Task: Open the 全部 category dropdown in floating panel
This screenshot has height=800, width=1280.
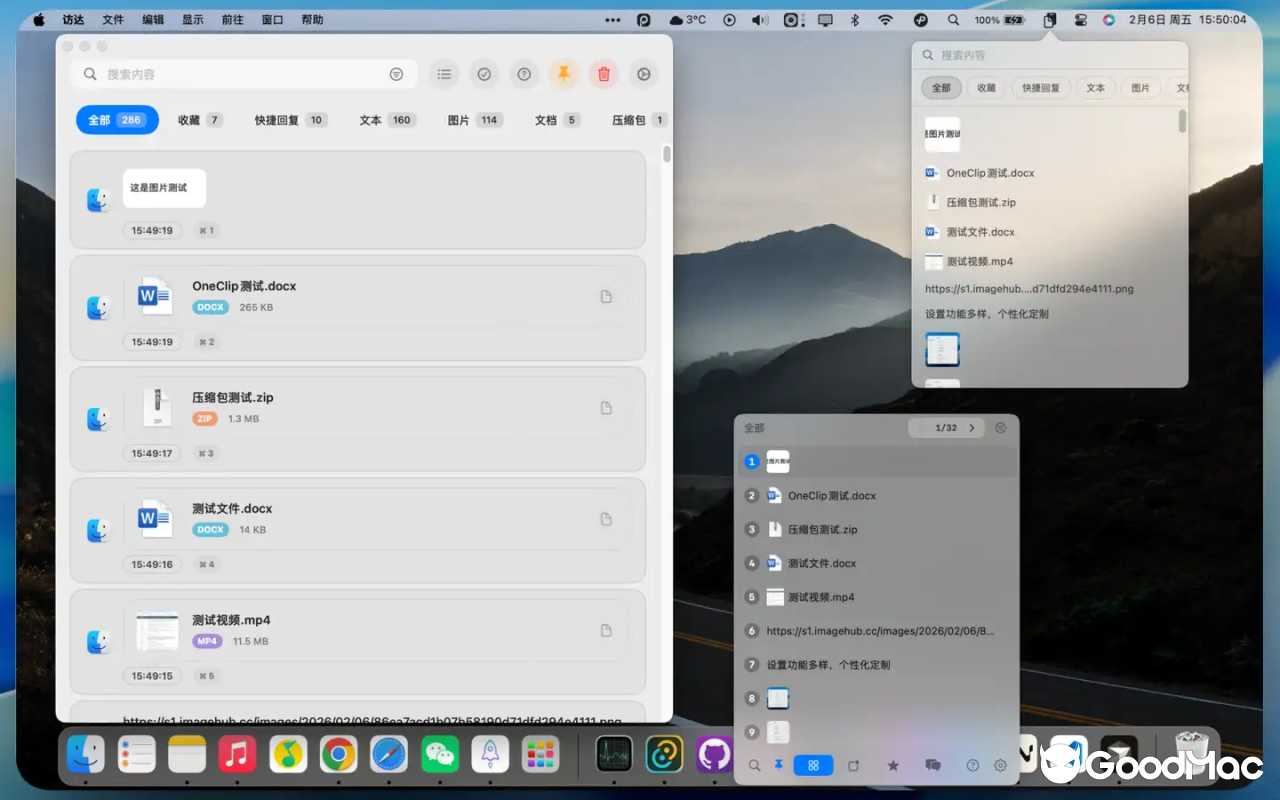Action: pos(753,427)
